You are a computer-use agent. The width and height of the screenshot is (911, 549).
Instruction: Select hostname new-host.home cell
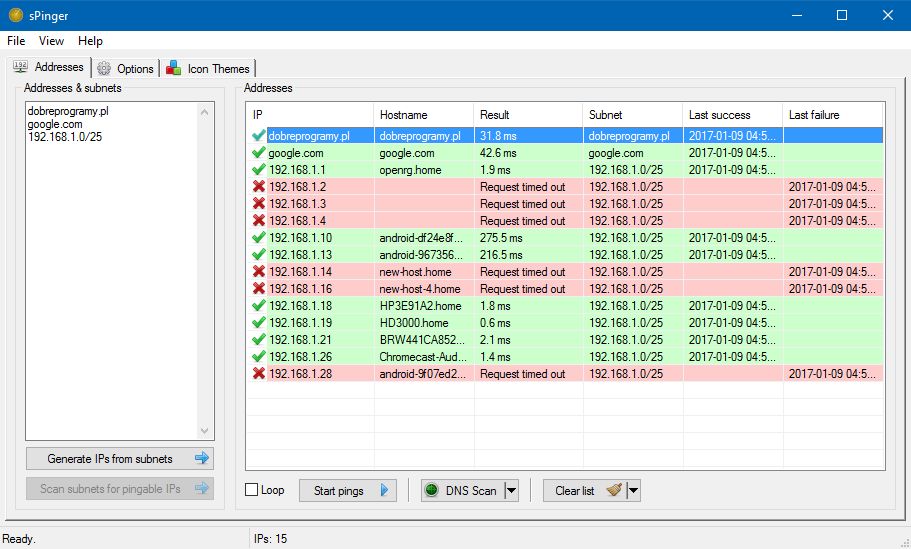tap(424, 271)
